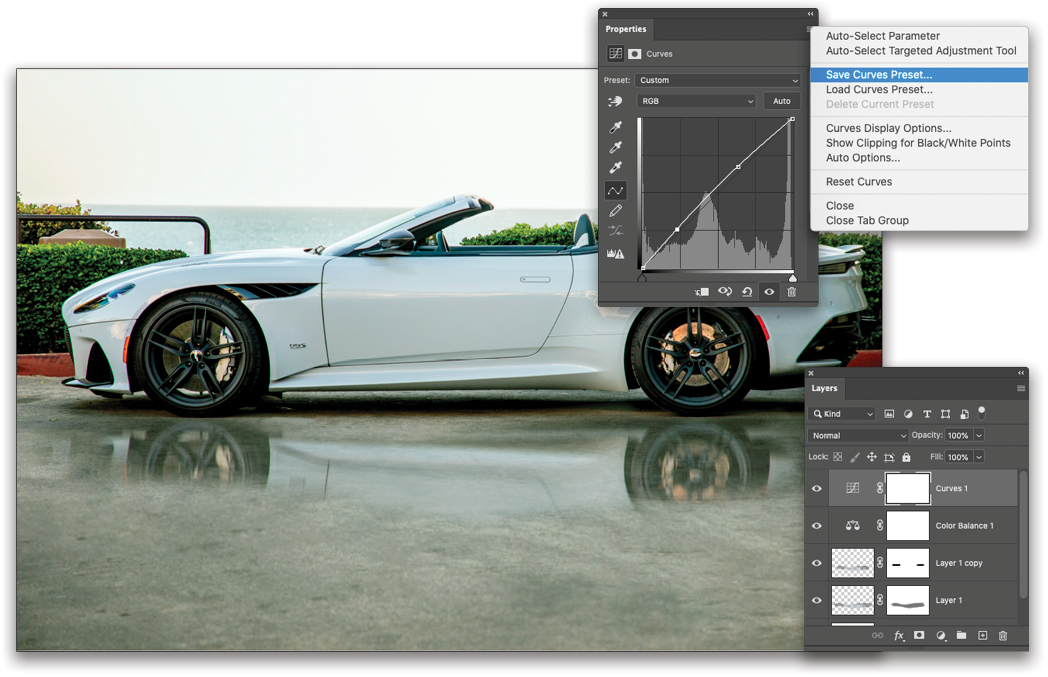Screen dimensions: 1048x677
Task: Click the Add layer mask icon
Action: point(920,635)
